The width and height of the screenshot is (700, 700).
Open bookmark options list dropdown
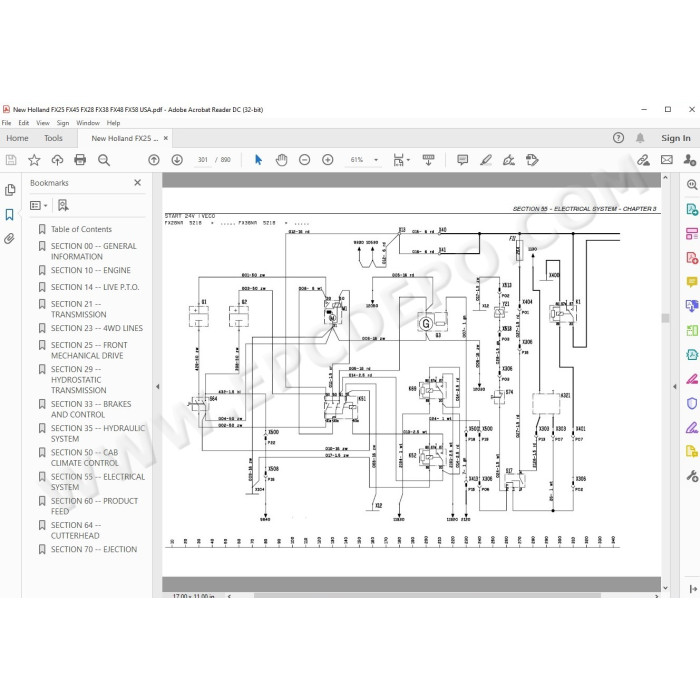point(38,205)
